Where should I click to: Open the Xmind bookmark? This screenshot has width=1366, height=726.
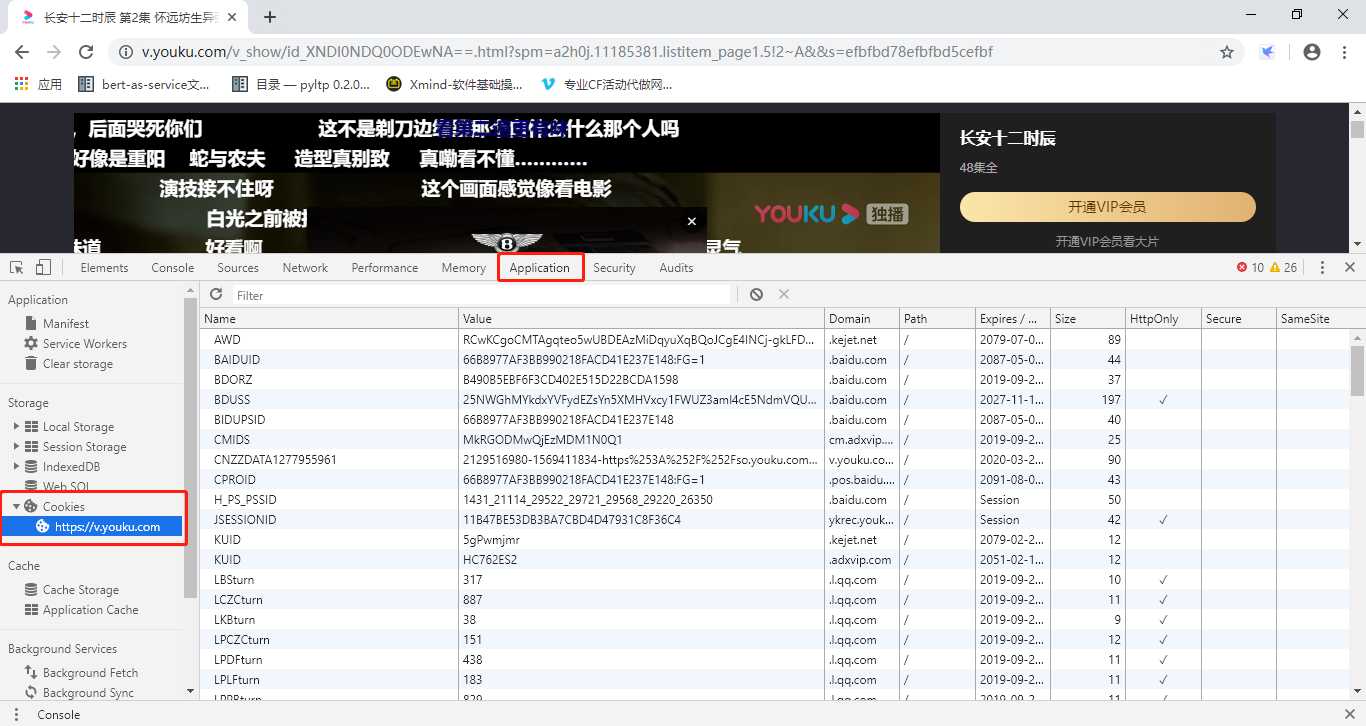(455, 85)
